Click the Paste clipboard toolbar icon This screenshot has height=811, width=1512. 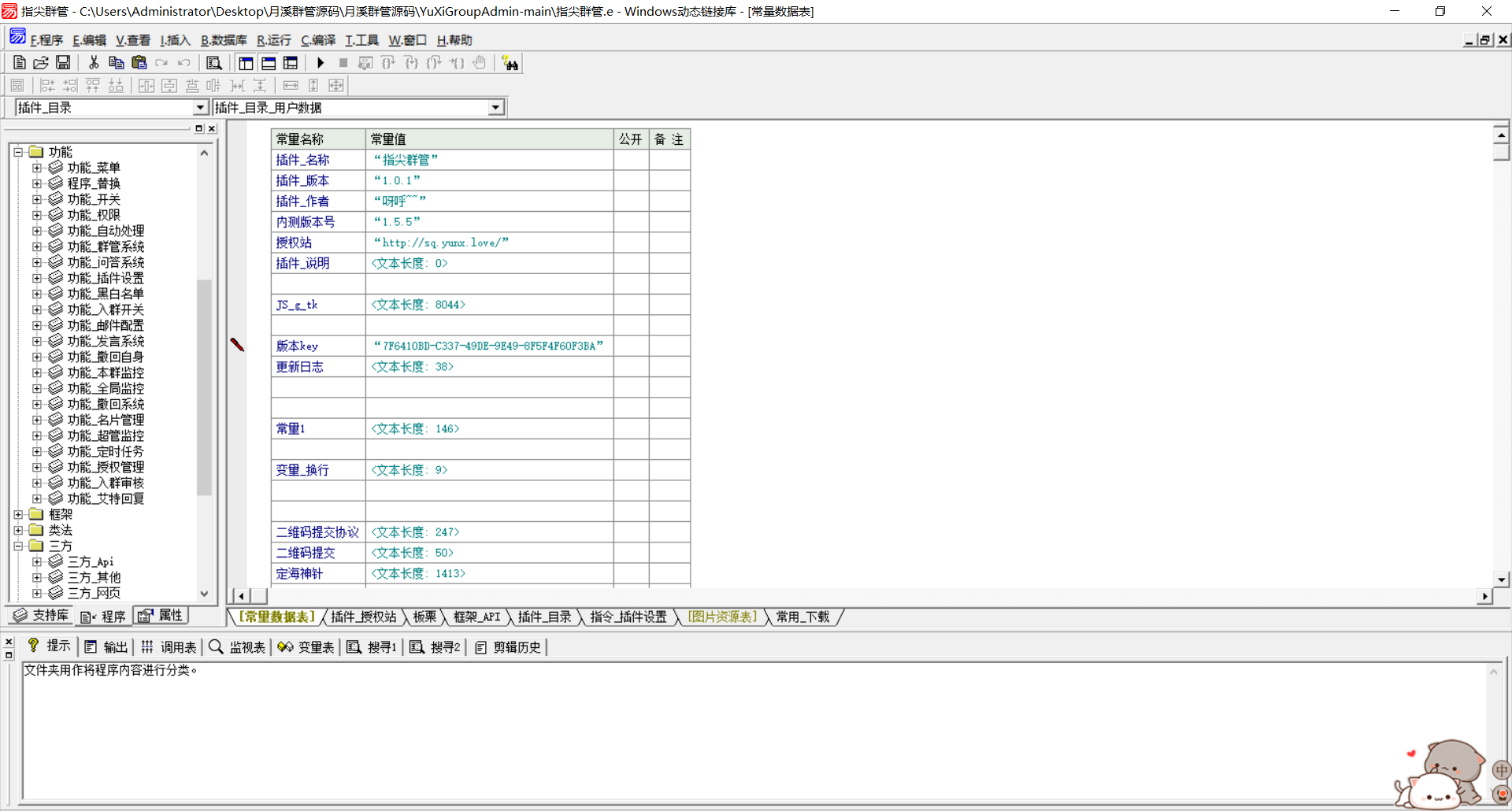pyautogui.click(x=139, y=63)
